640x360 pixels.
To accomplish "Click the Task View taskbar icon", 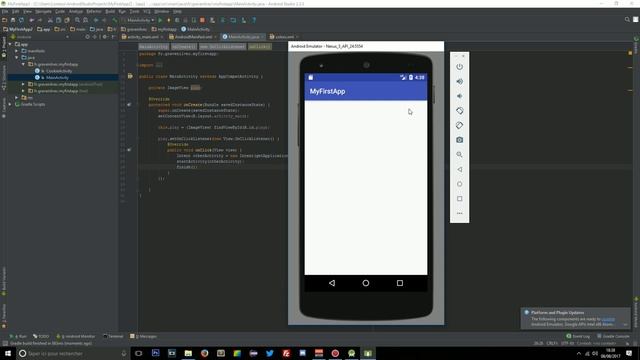I will pyautogui.click(x=139, y=353).
